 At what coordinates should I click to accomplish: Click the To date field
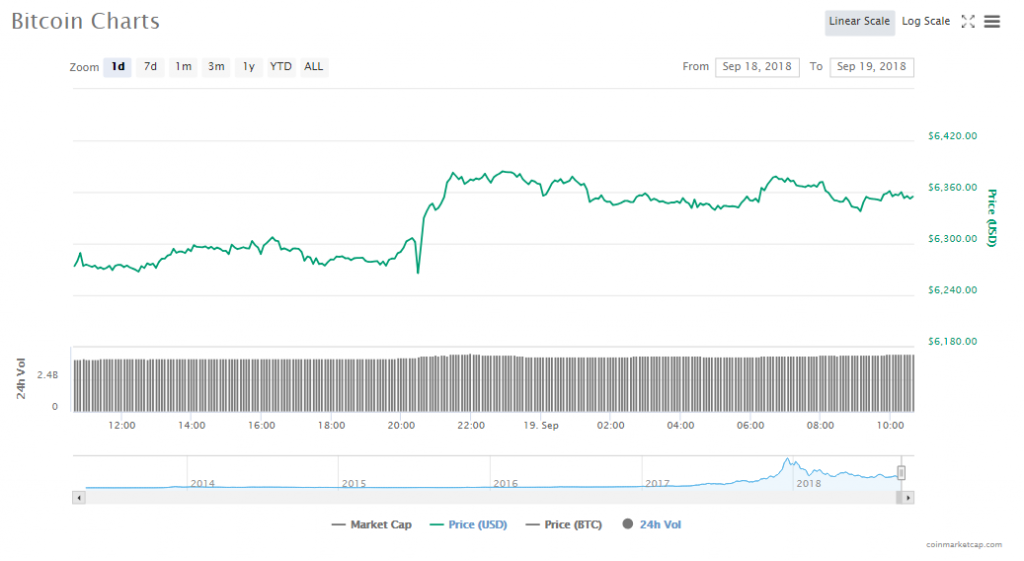(871, 67)
